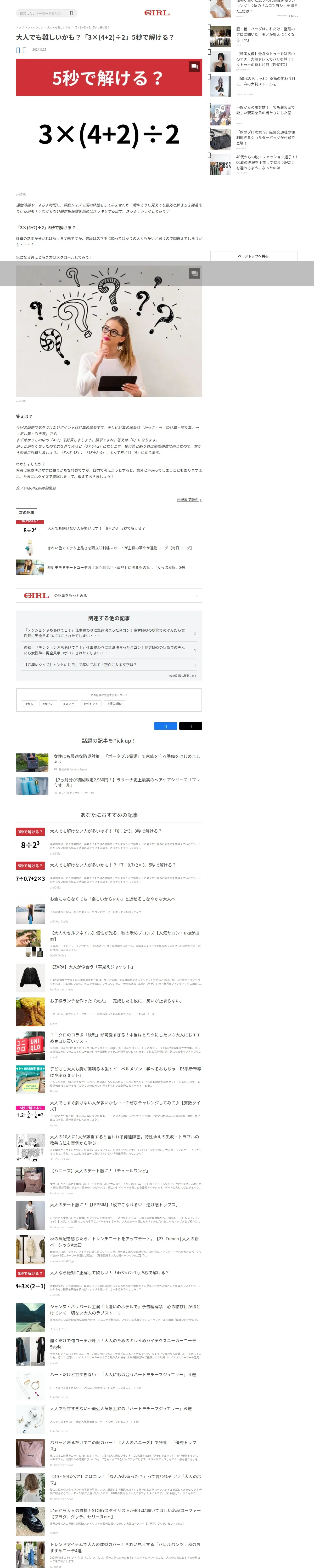The width and height of the screenshot is (314, 1568).
Task: Open recommended article 大人の10人に1人が該当する発達障害
Action: [124, 1140]
